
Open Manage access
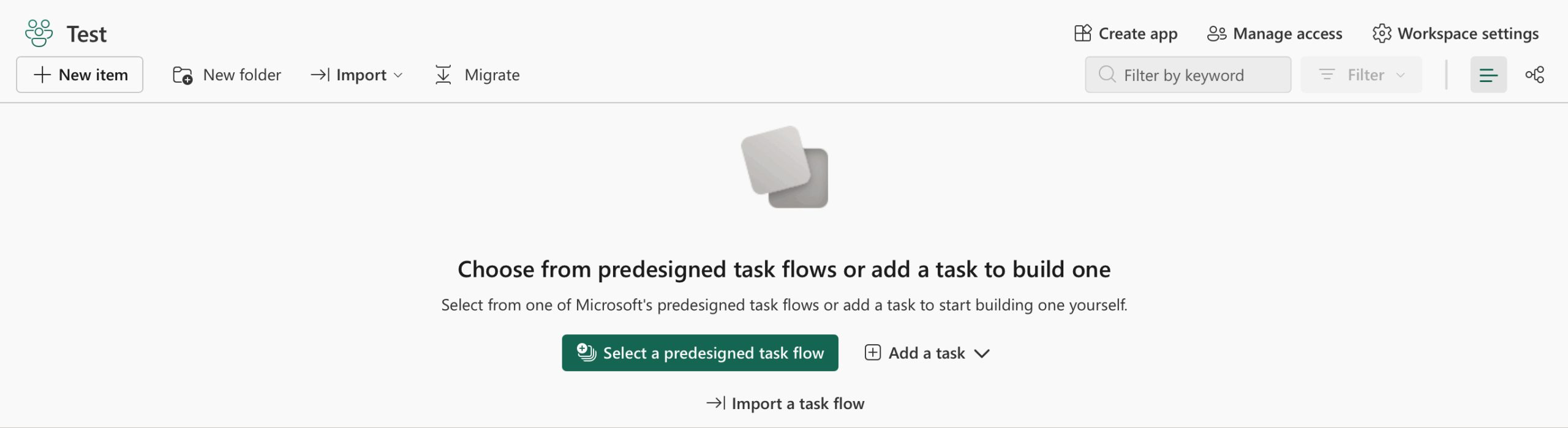1275,34
